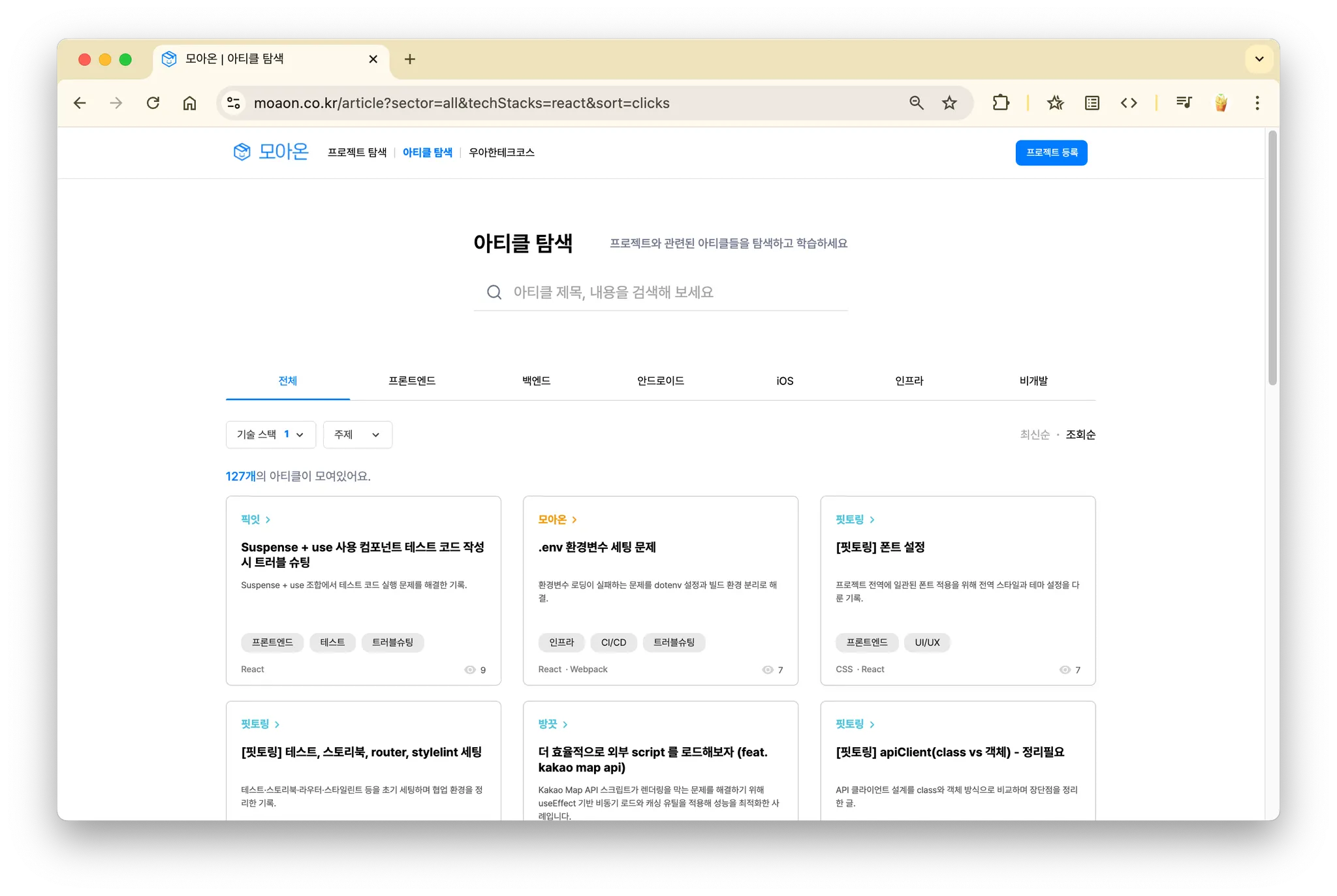The width and height of the screenshot is (1337, 896).
Task: Open the browser extensions puzzle icon
Action: (1000, 103)
